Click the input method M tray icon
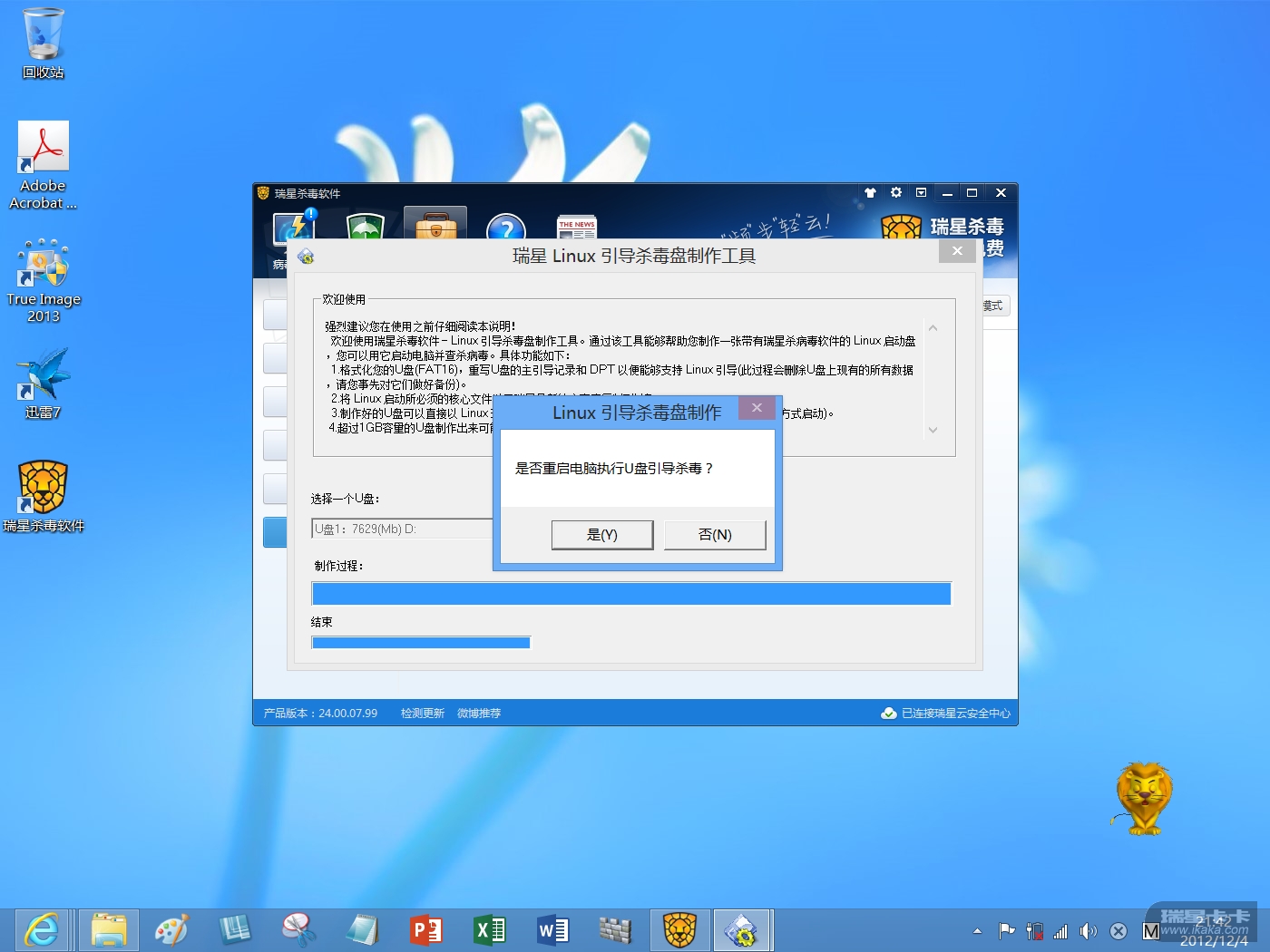 tap(1150, 931)
